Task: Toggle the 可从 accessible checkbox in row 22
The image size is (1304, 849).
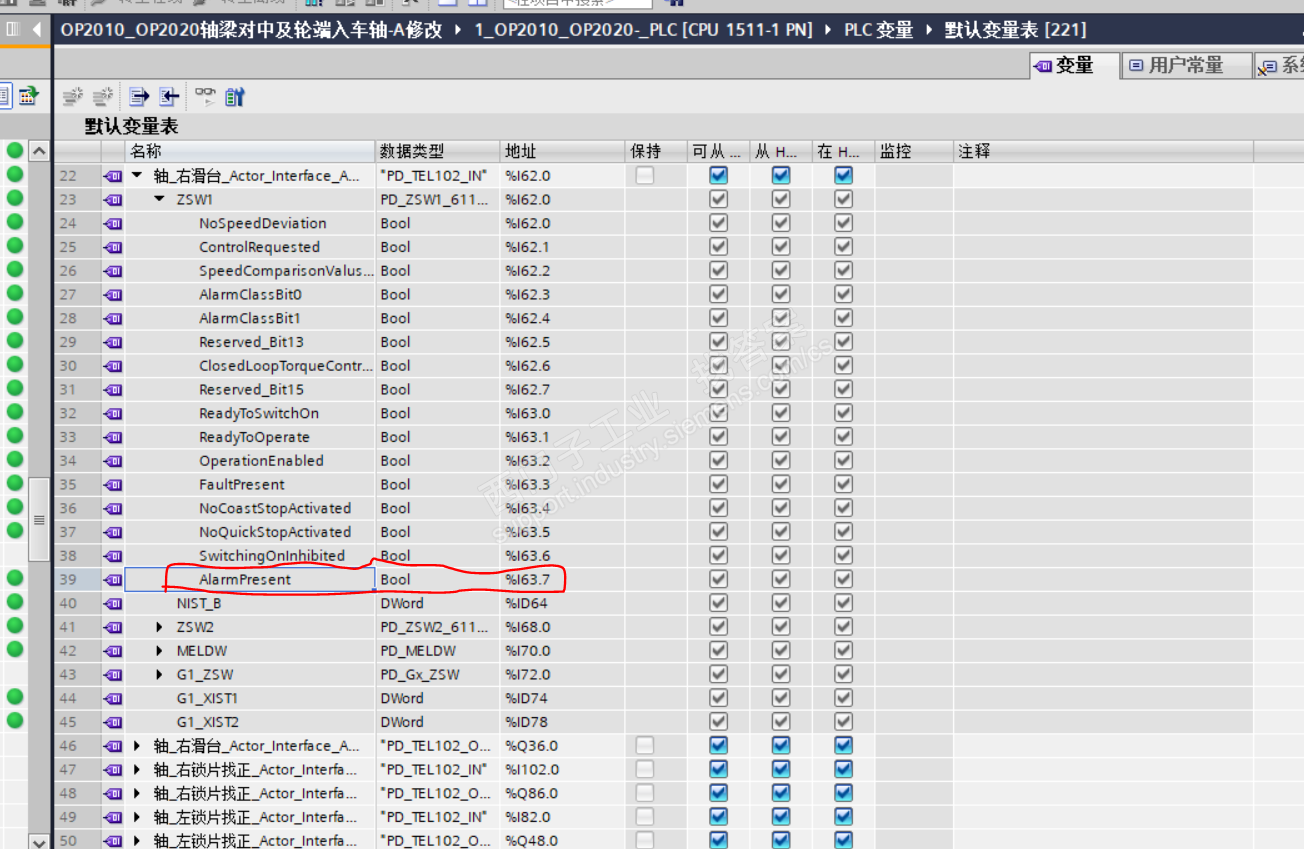Action: click(718, 176)
